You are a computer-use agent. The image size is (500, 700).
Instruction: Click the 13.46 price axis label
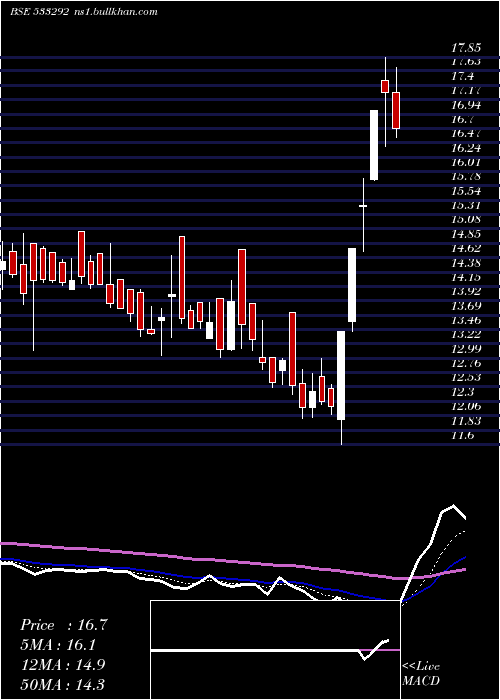466,321
